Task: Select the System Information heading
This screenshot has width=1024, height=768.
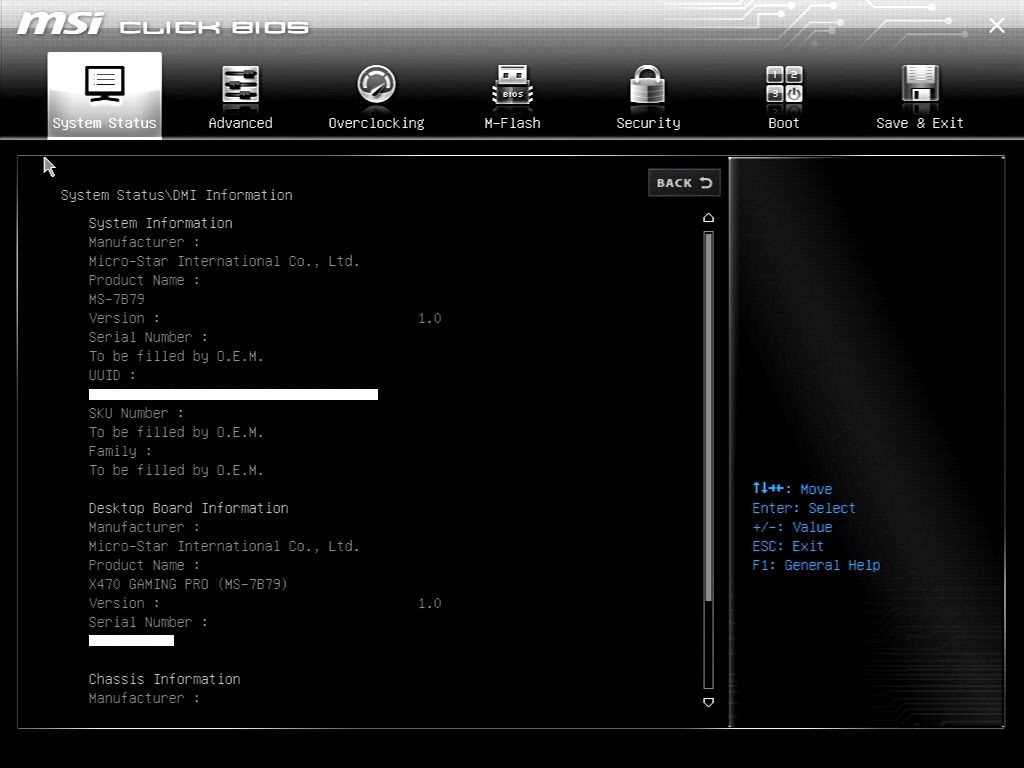Action: coord(161,223)
